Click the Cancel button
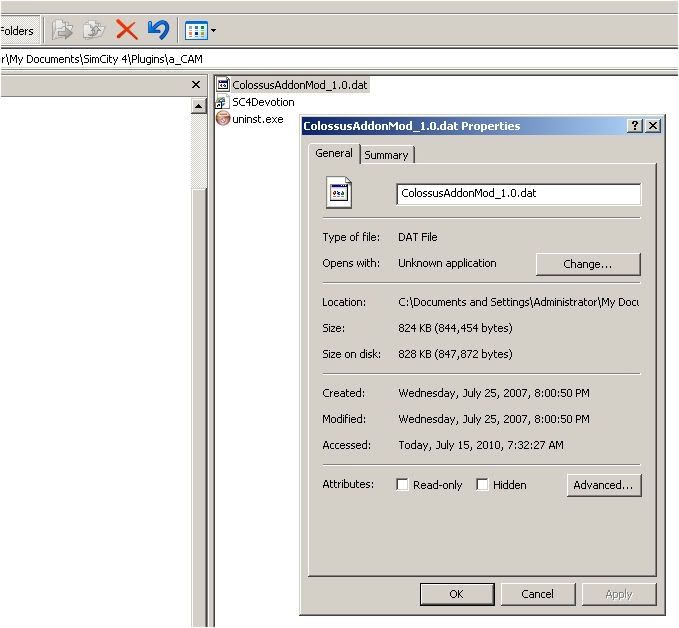 click(538, 594)
